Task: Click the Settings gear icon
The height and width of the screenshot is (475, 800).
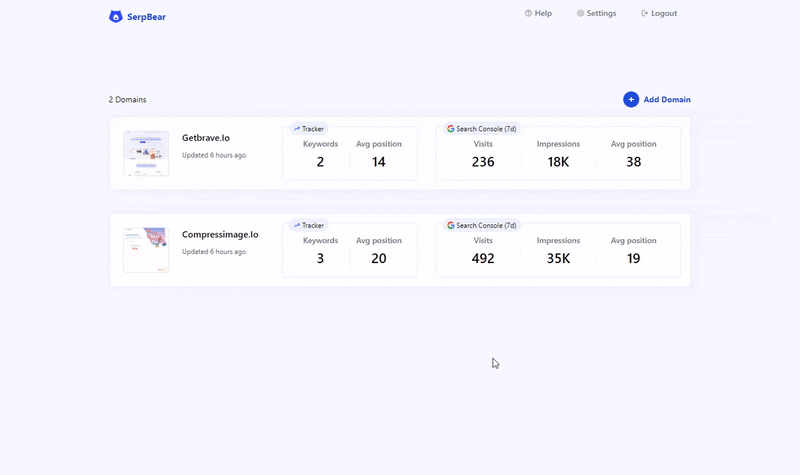Action: 580,13
